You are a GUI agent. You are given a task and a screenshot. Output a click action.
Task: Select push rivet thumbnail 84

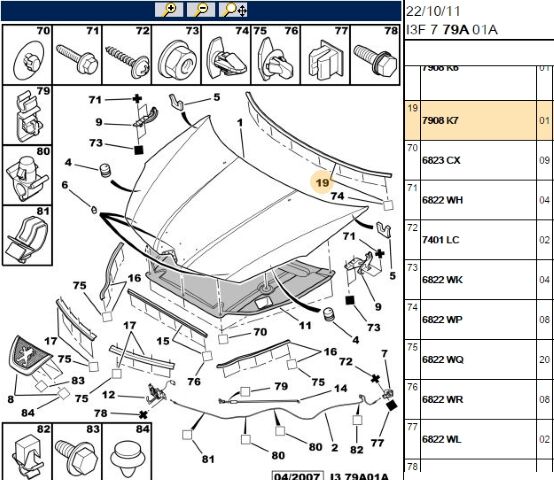coord(127,451)
